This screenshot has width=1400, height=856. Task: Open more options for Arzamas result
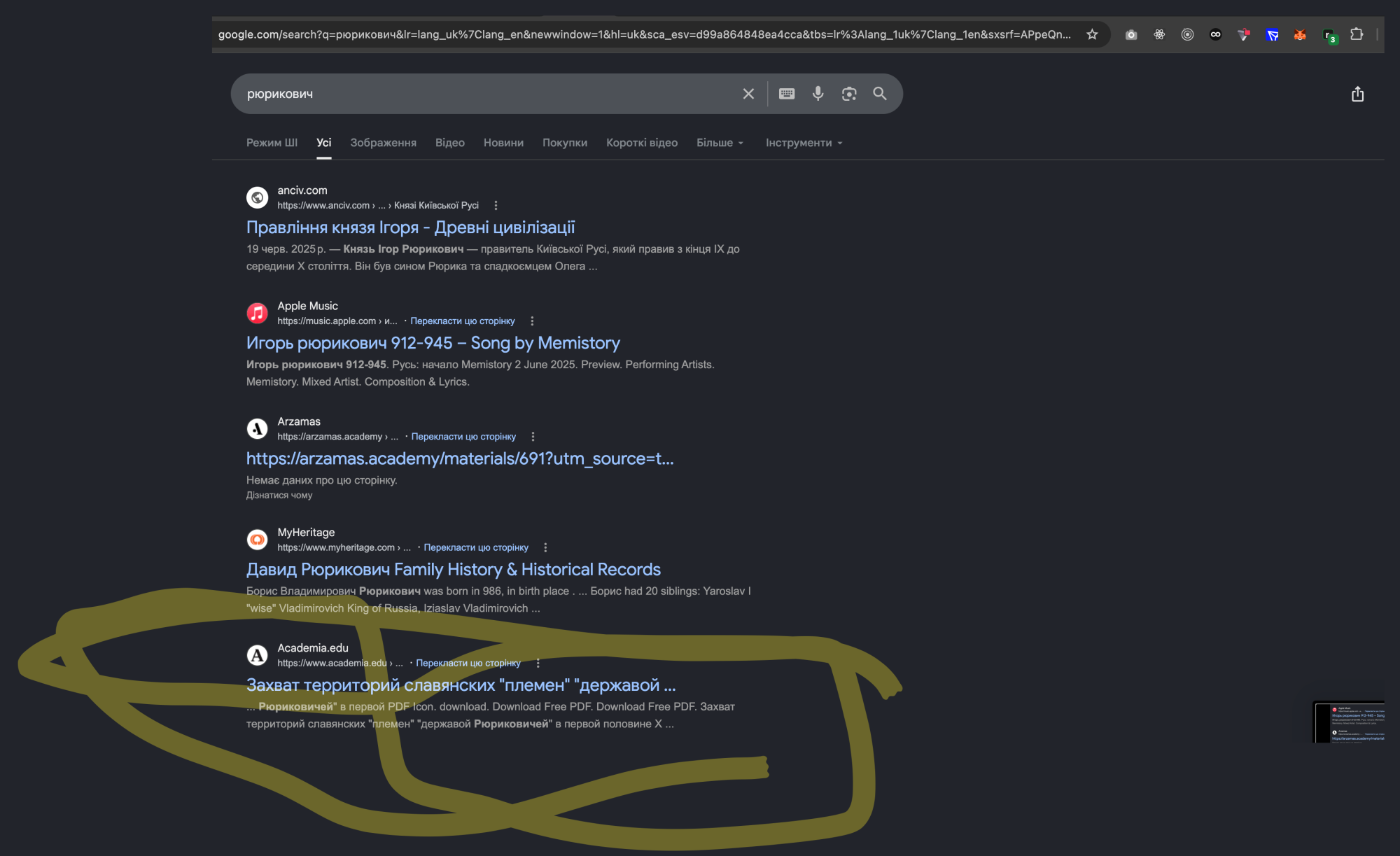point(533,436)
